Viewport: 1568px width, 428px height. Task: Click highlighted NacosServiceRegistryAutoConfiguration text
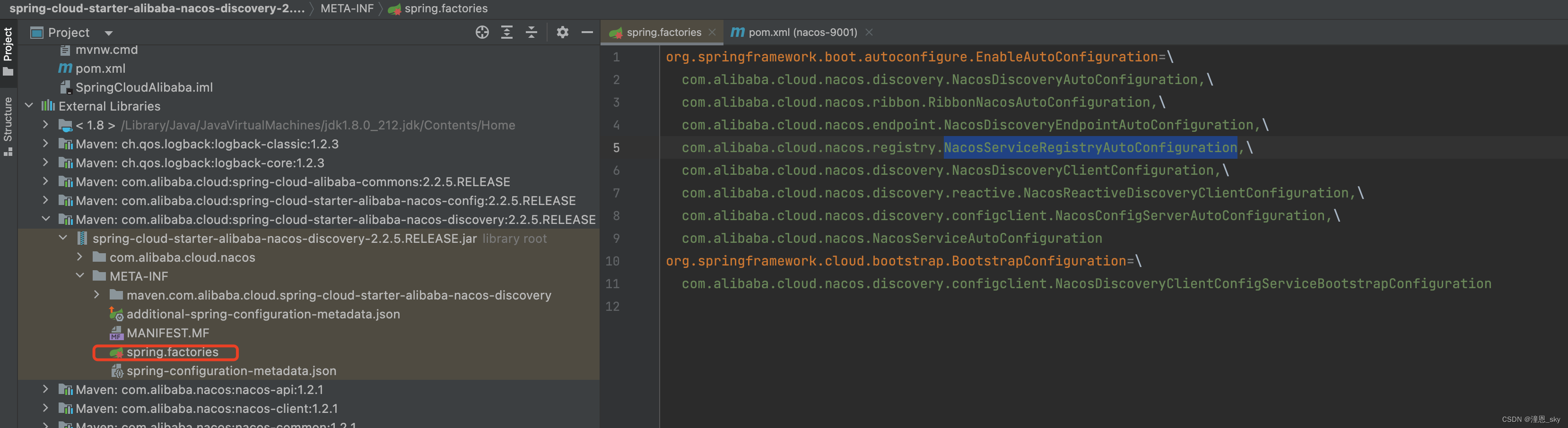pos(1090,148)
